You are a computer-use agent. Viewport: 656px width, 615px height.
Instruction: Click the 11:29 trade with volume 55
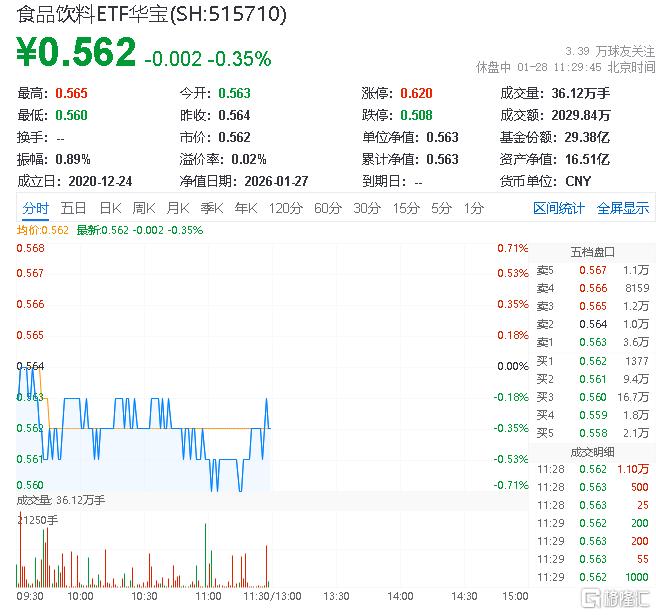593,559
